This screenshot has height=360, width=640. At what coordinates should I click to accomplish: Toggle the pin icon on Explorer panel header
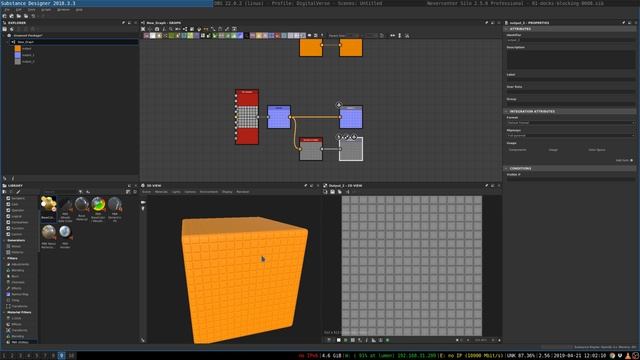(x=123, y=23)
